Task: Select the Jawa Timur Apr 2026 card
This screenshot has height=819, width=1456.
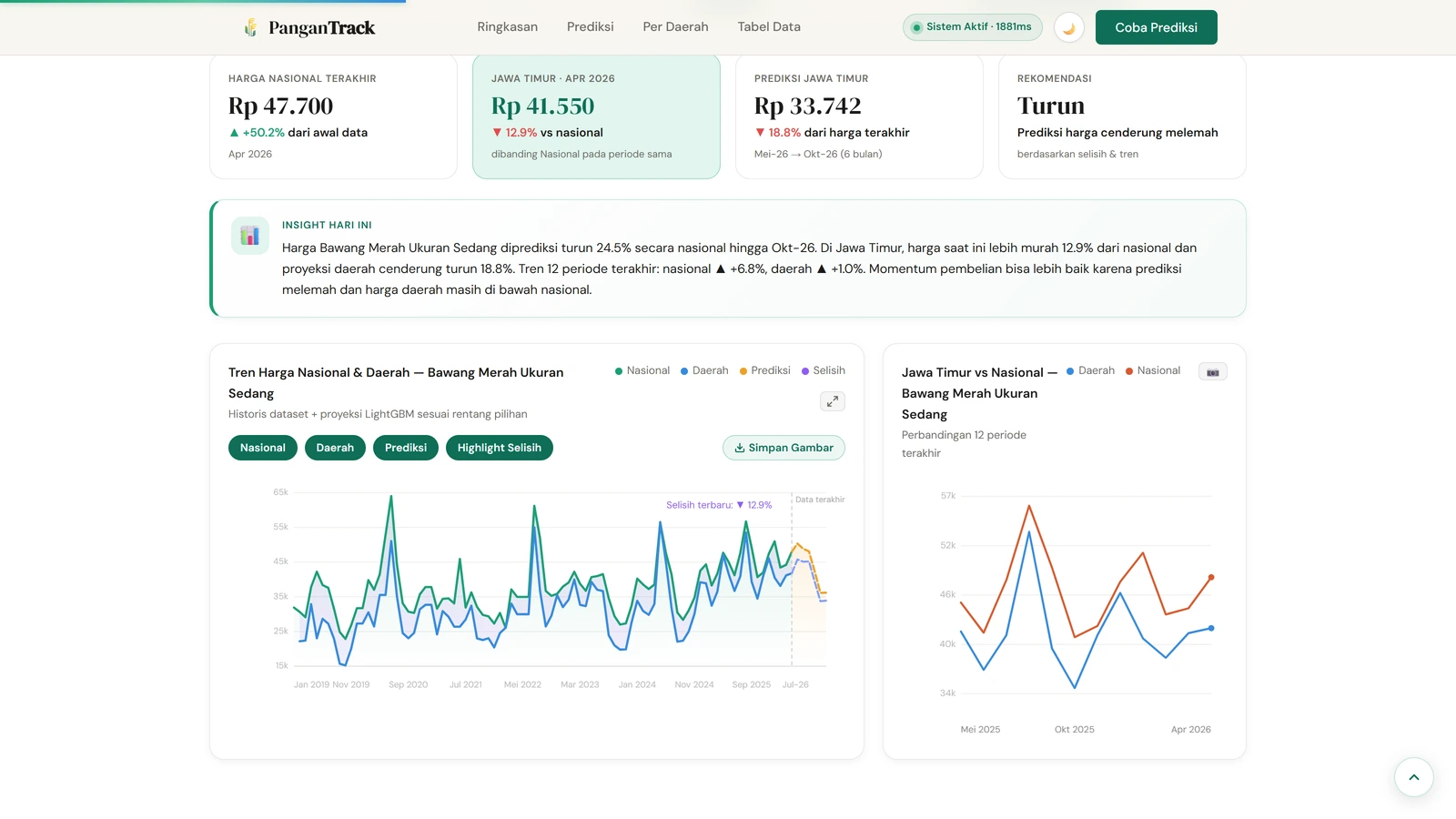Action: (596, 116)
